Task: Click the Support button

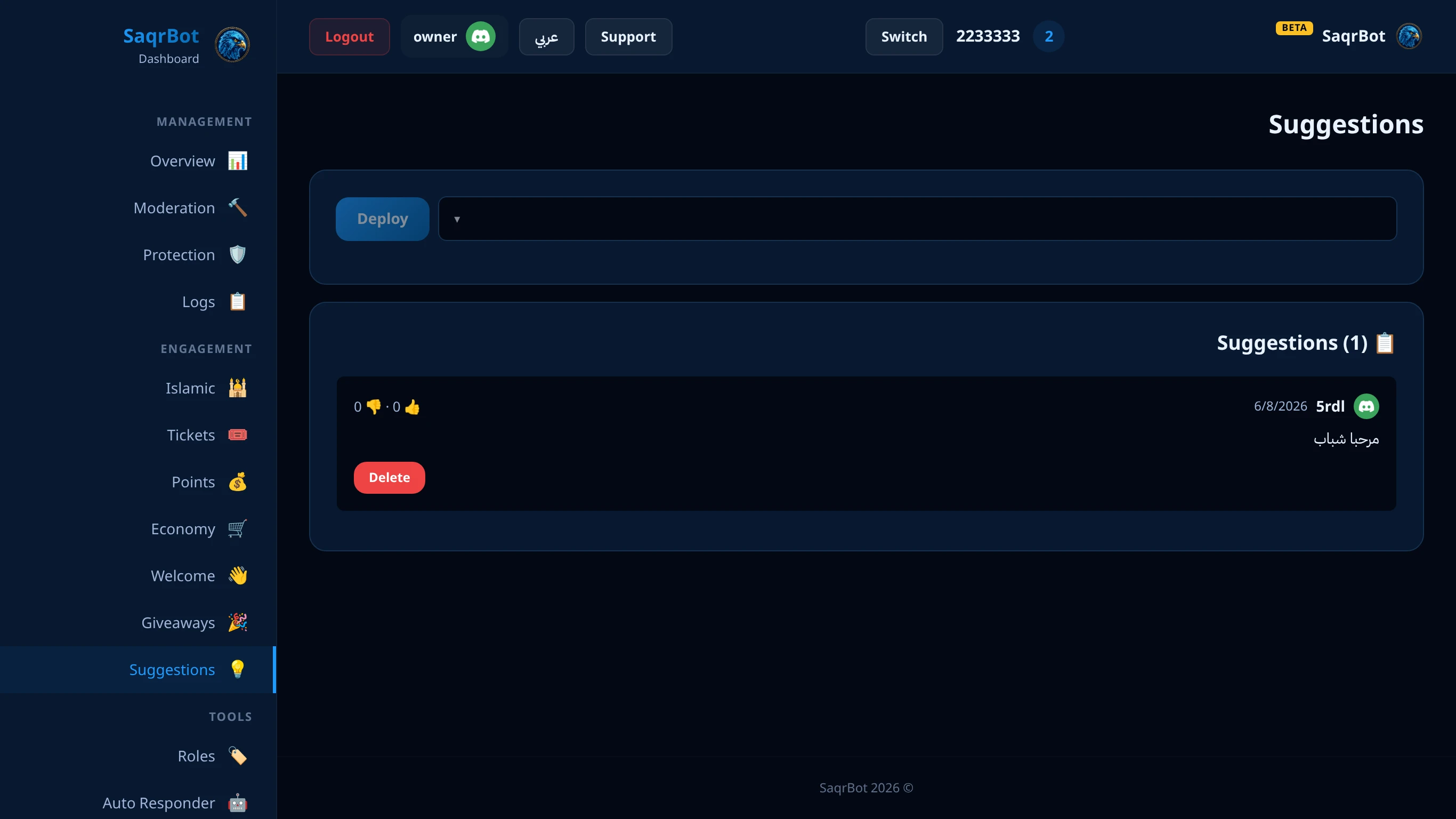Action: click(628, 37)
